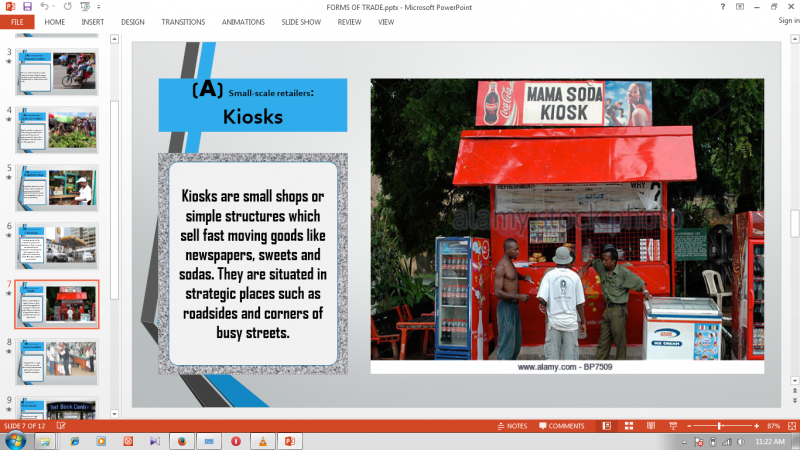Viewport: 800px width, 450px height.
Task: Click zoom in plus button
Action: pos(756,426)
